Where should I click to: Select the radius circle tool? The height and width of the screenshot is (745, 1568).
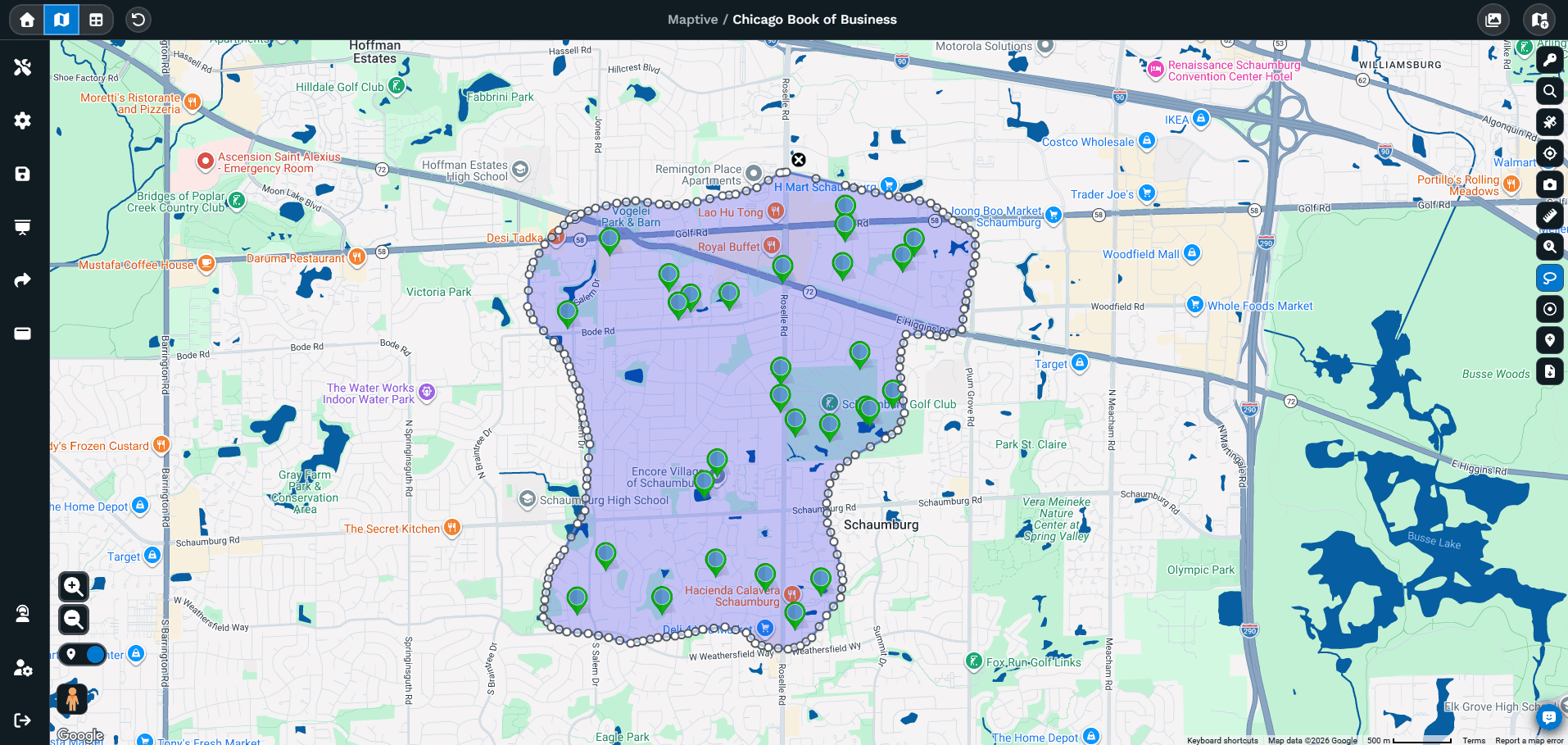[1550, 309]
